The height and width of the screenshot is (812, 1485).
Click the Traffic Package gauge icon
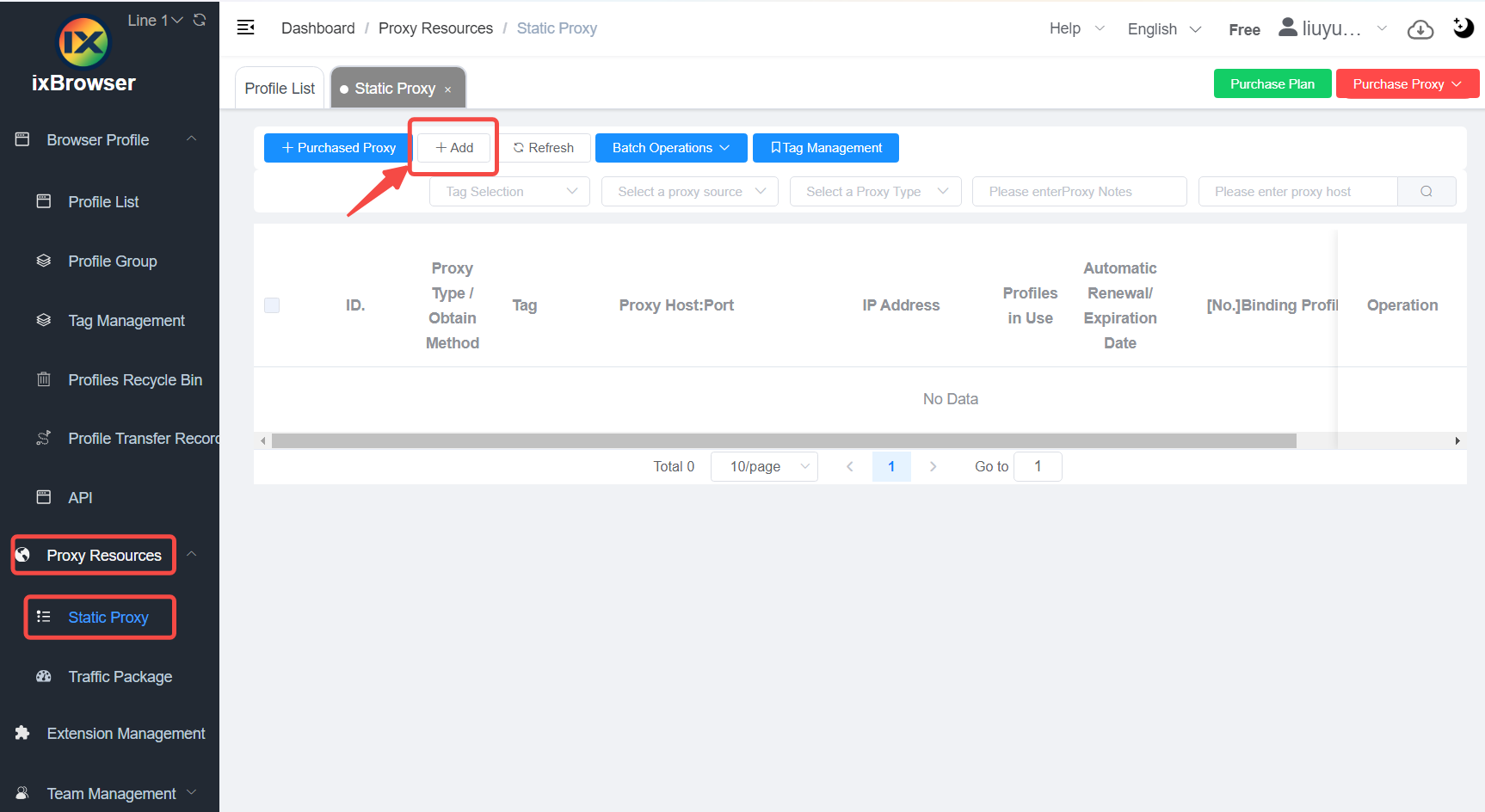(x=44, y=676)
